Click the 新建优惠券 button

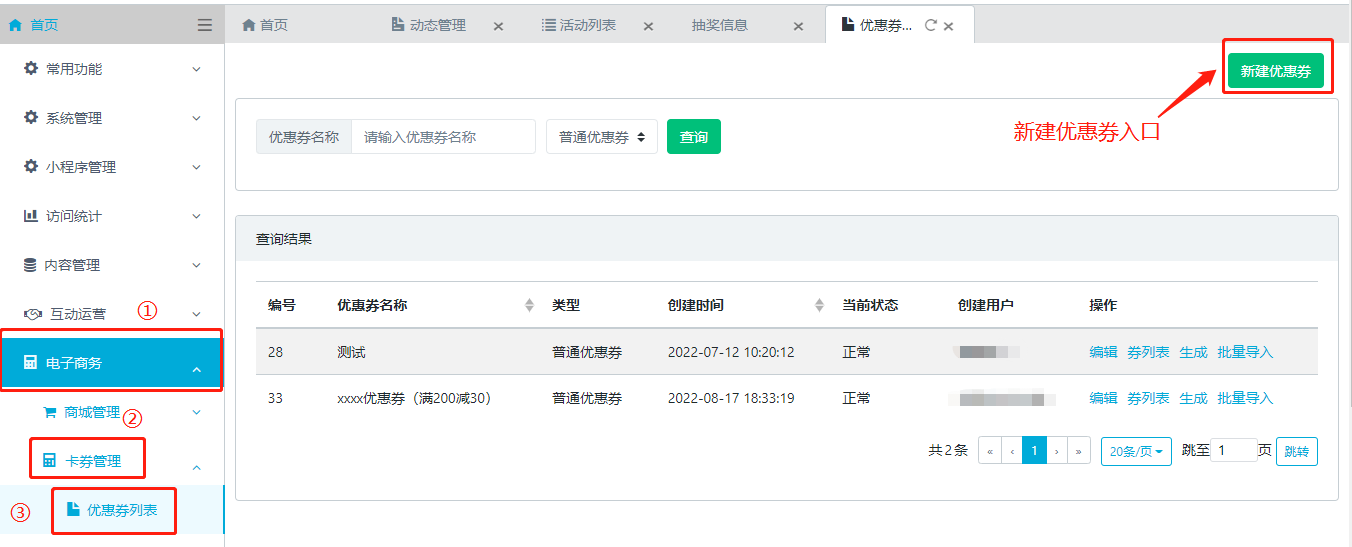click(x=1275, y=71)
